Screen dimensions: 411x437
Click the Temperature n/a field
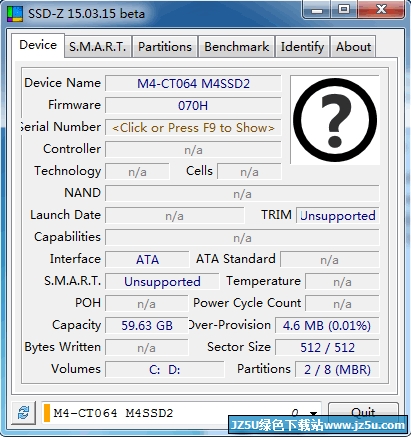(342, 282)
